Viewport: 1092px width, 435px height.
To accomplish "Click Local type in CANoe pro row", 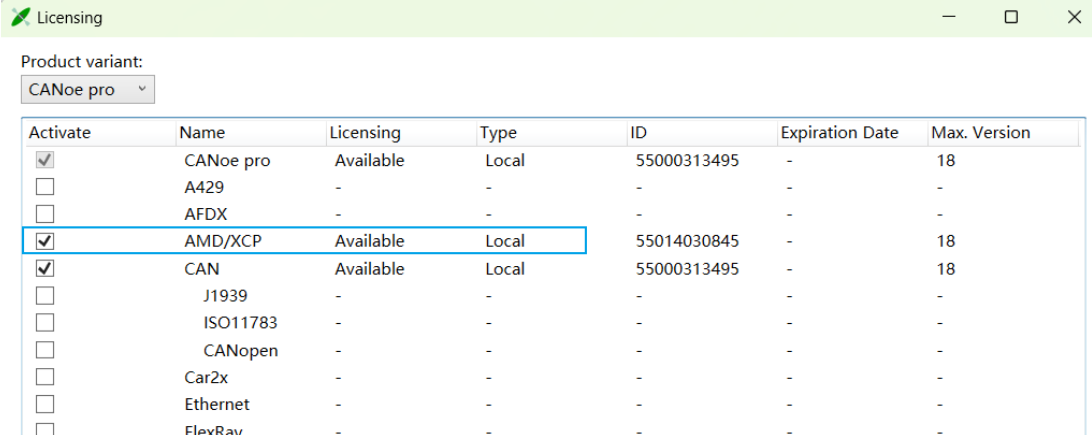I will (505, 161).
